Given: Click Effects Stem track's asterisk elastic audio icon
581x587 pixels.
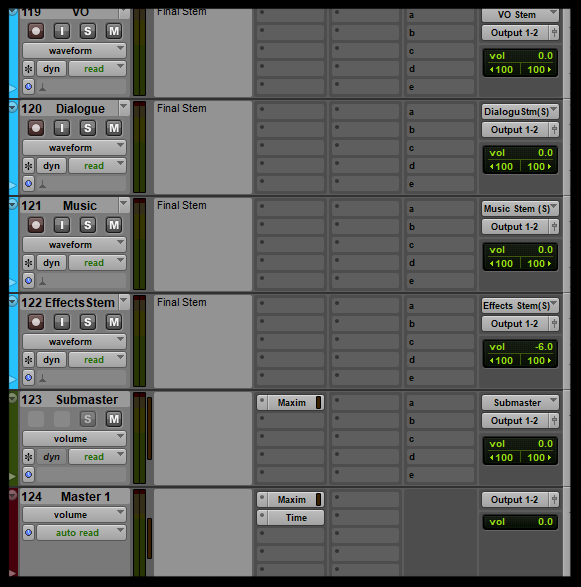Looking at the screenshot, I should click(x=28, y=360).
